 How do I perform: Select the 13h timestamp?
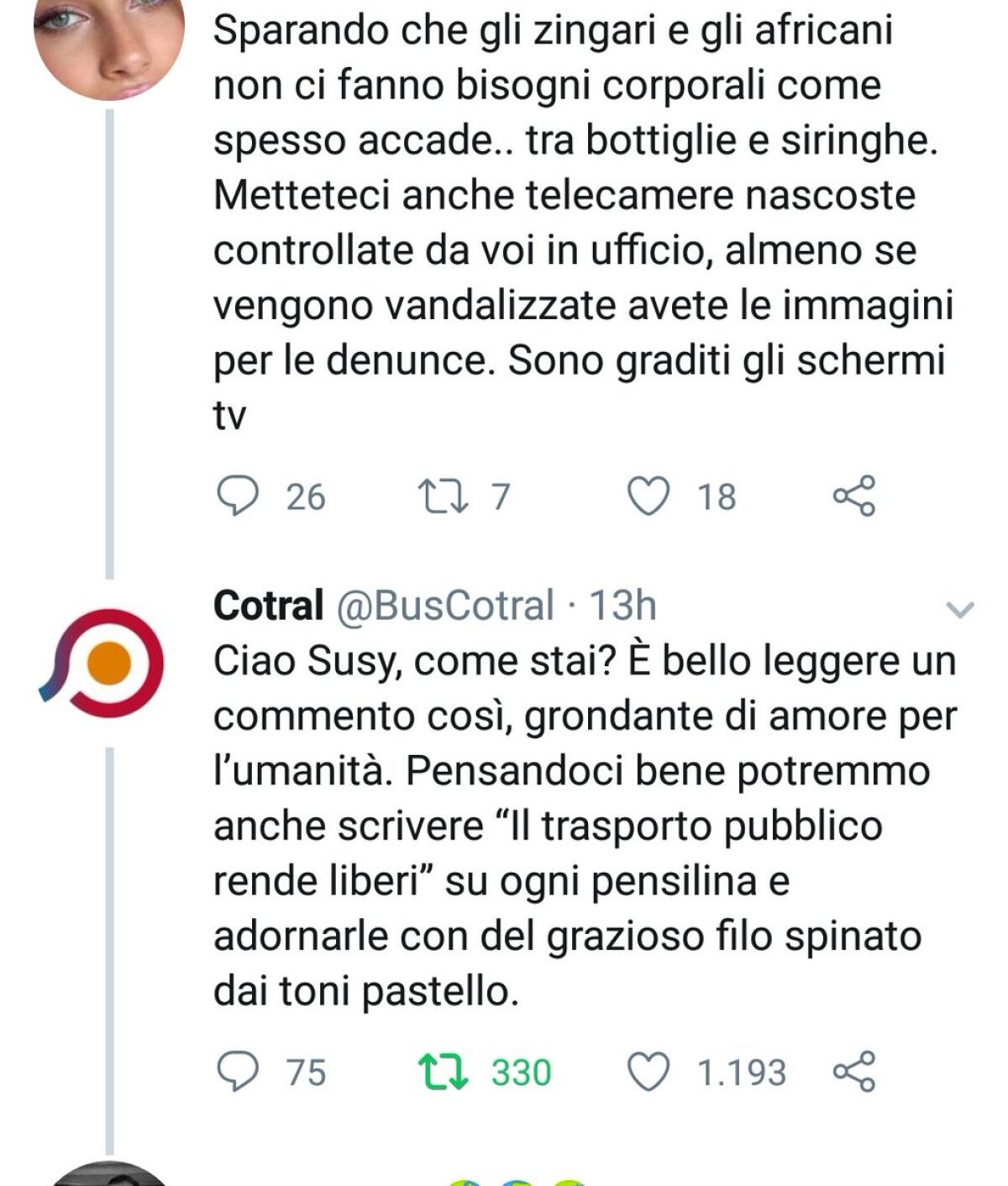pos(625,607)
